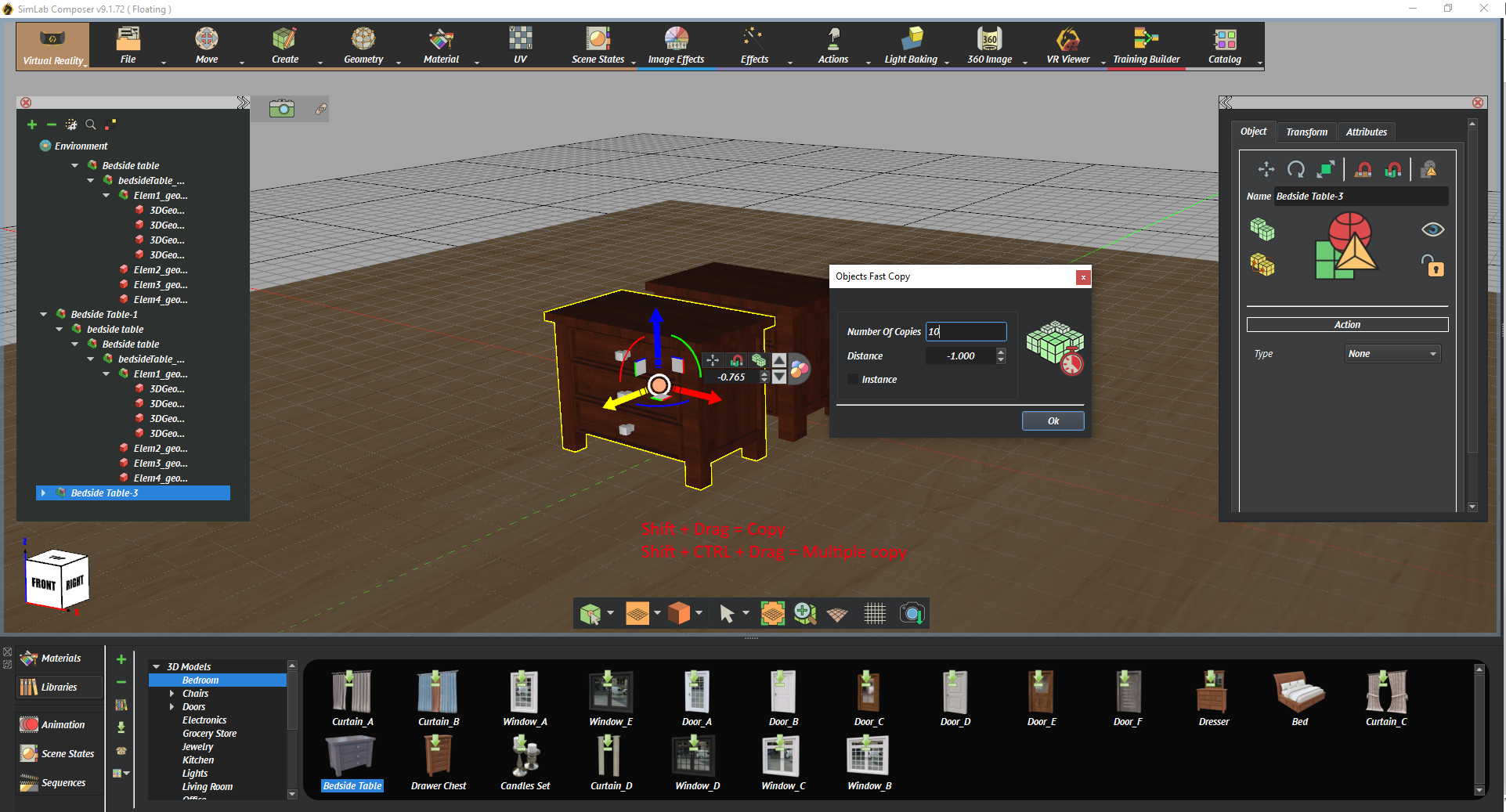Click the search icon in scene tree

point(91,125)
